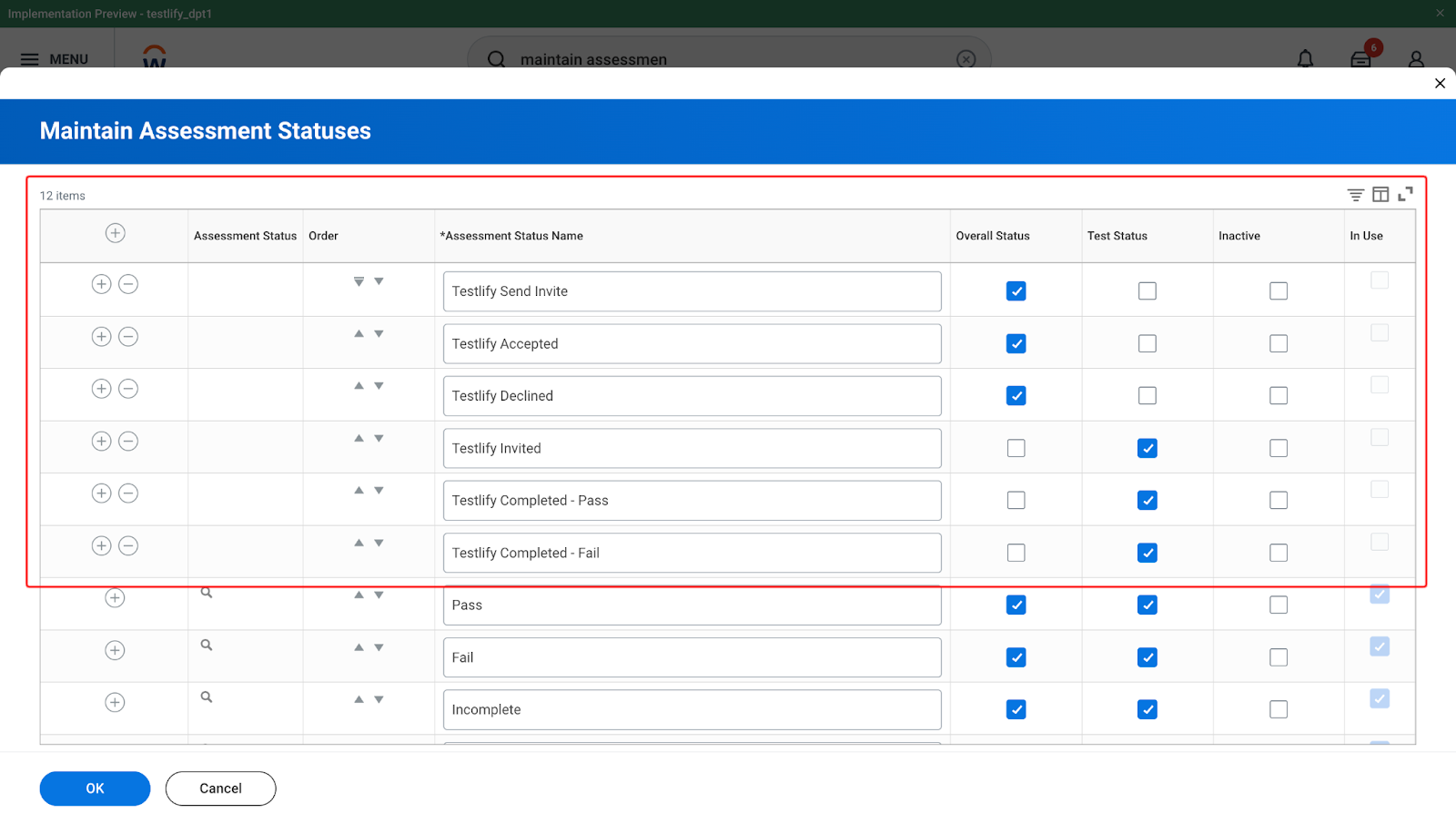Click the add row icon in the table header
The image size is (1456, 824).
tap(115, 233)
